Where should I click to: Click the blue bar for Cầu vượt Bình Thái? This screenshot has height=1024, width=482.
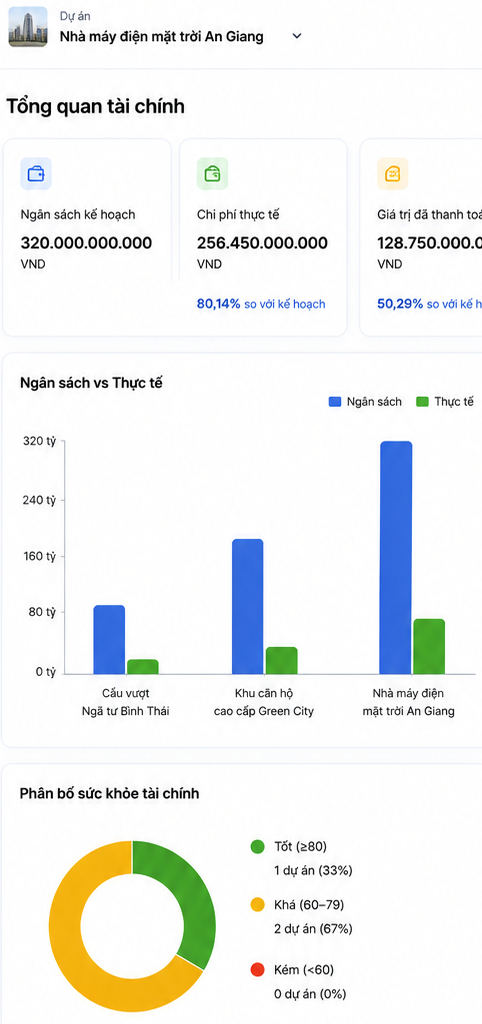coord(109,639)
